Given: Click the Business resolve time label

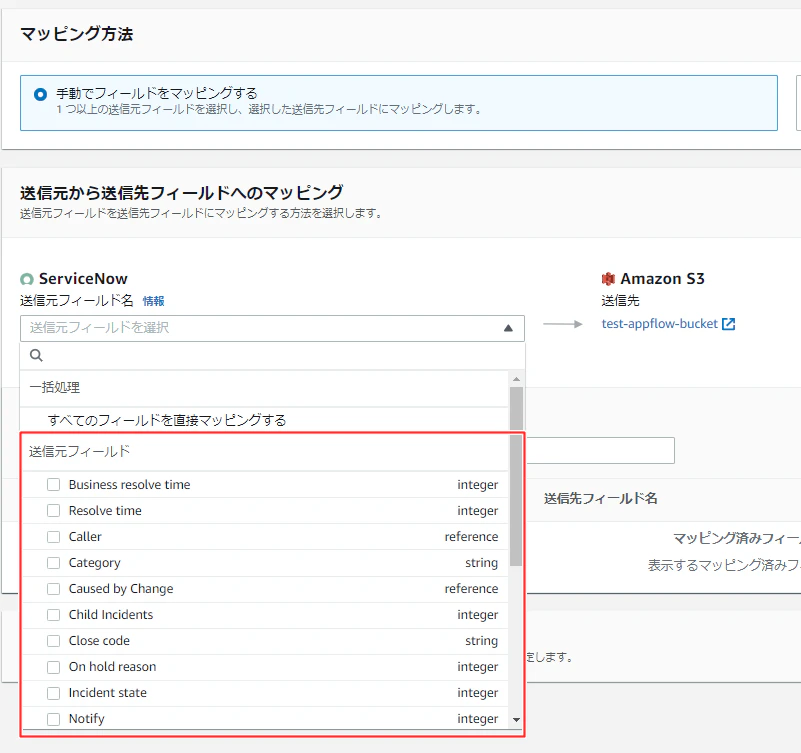Looking at the screenshot, I should pyautogui.click(x=129, y=484).
